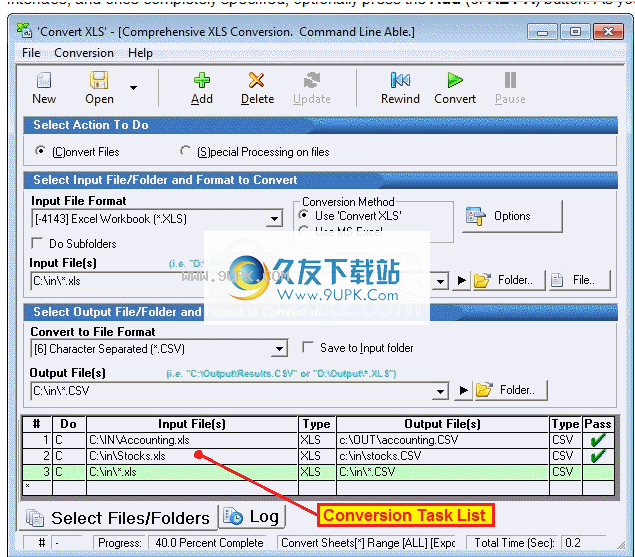Click the Output File(s) column header
Screen dimensions: 635x557
tap(442, 424)
